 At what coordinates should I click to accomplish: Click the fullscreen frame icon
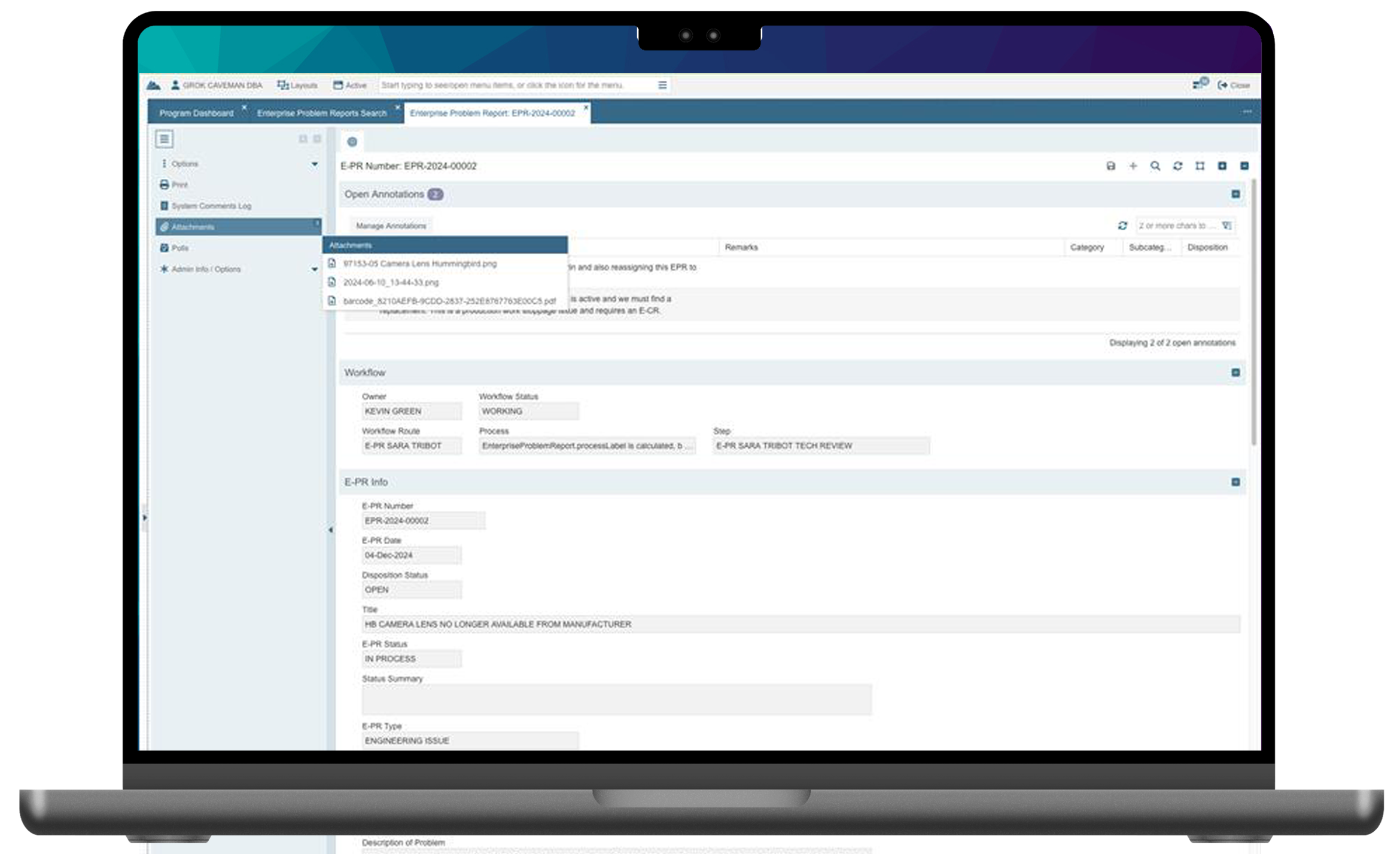click(1200, 166)
